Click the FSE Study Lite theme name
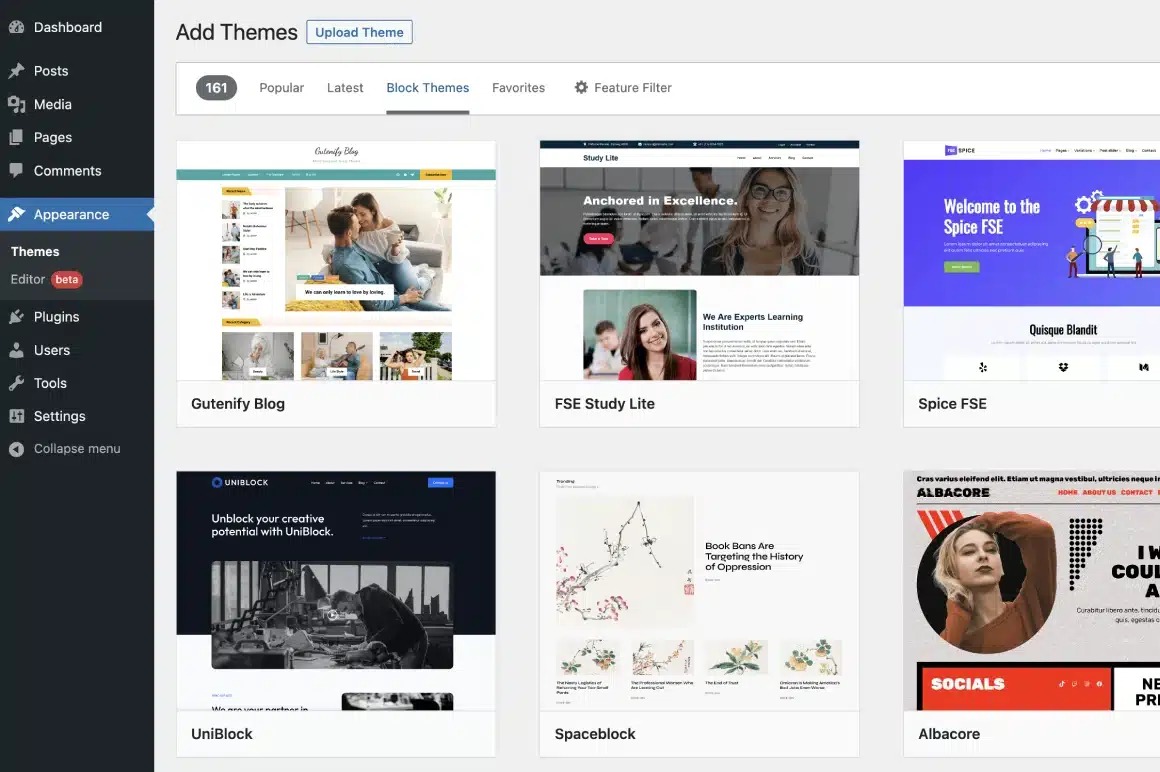Viewport: 1160px width, 772px height. click(x=604, y=404)
